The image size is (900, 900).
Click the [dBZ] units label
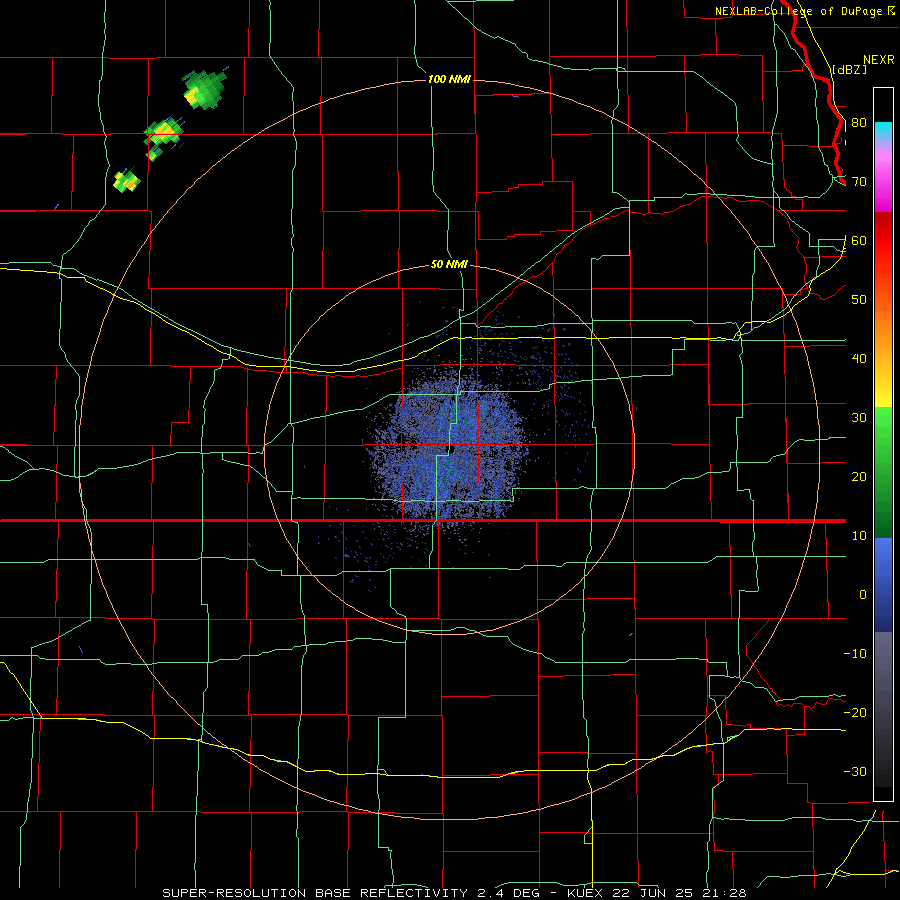click(849, 70)
